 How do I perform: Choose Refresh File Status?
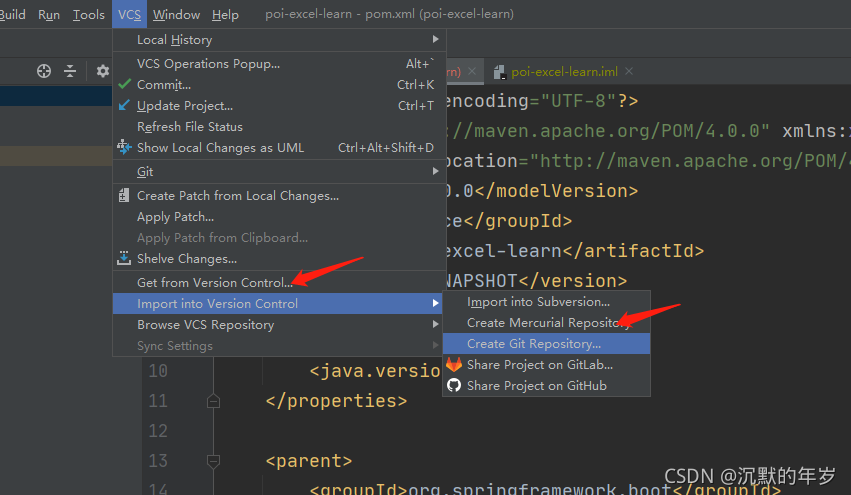(280, 126)
